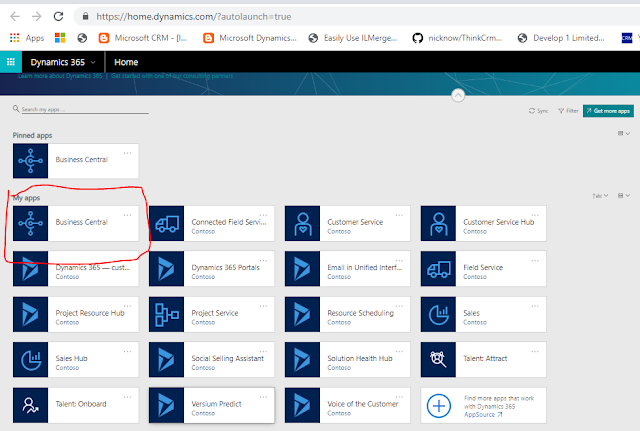Launch Resource Scheduling app icon
The height and width of the screenshot is (431, 640).
click(302, 314)
